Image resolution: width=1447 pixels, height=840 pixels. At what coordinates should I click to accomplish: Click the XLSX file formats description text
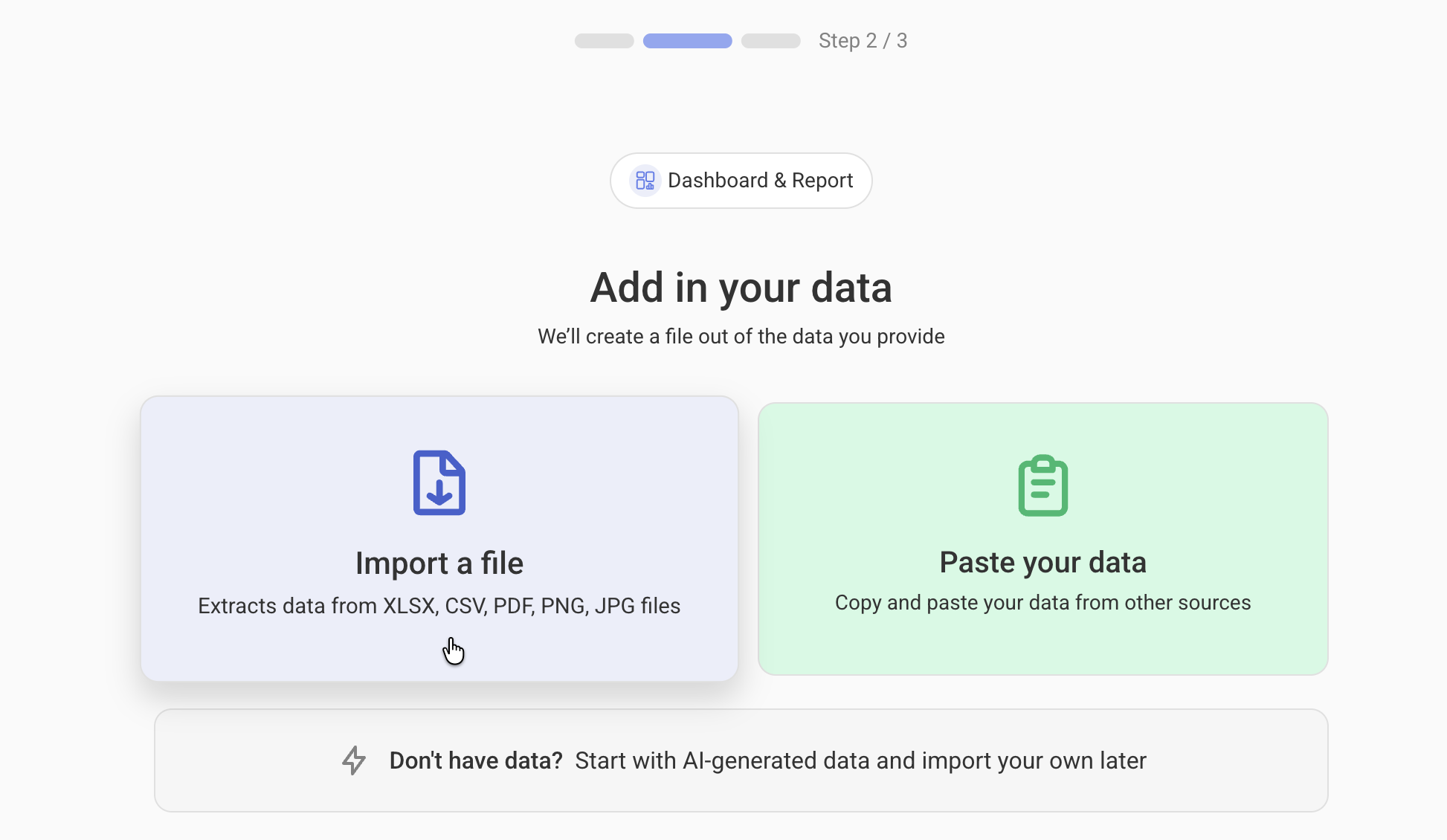tap(439, 606)
